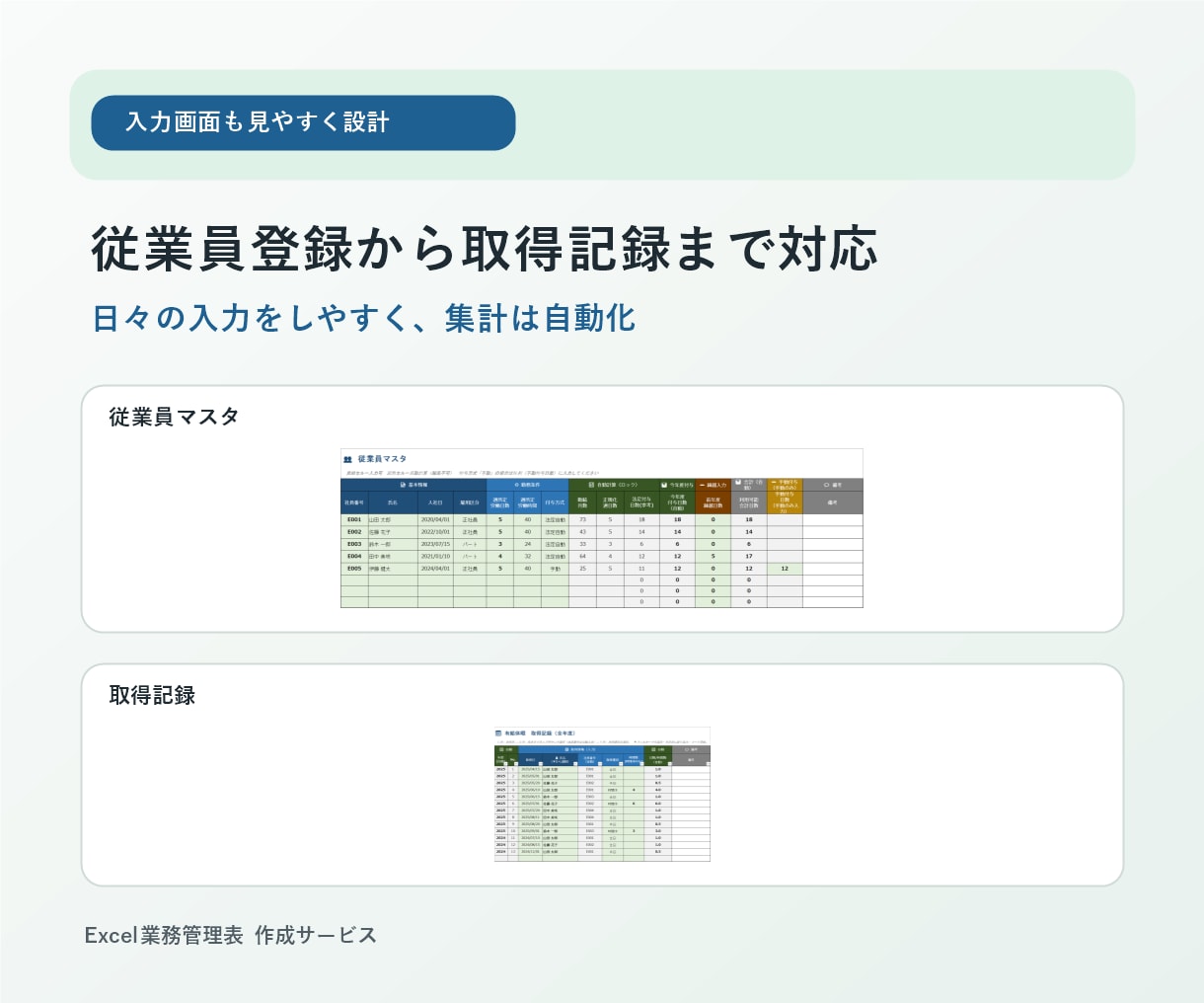Select the hire date cell 2023/07/15
The height and width of the screenshot is (1003, 1204).
click(435, 544)
